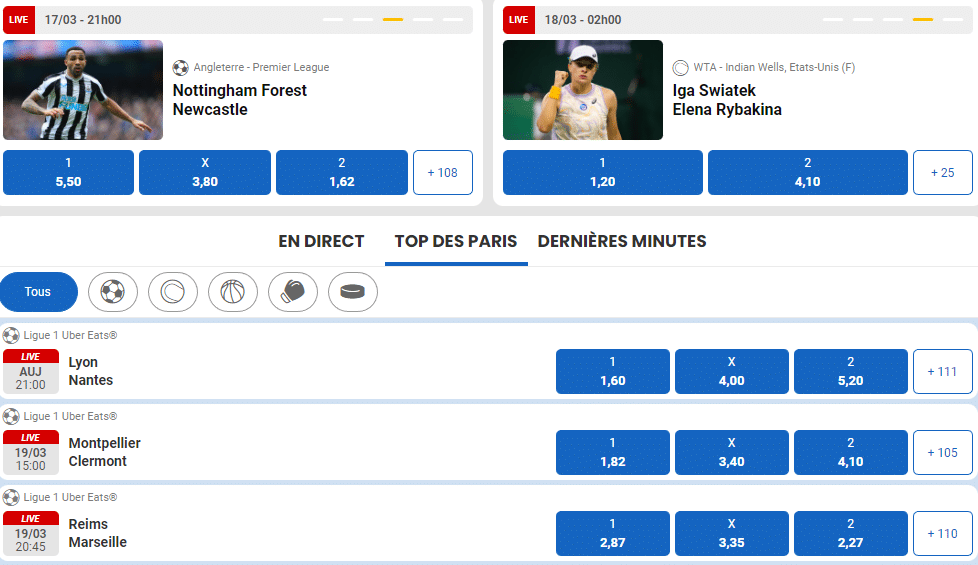Click football icon above Montpellier row
978x565 pixels.
(11, 417)
